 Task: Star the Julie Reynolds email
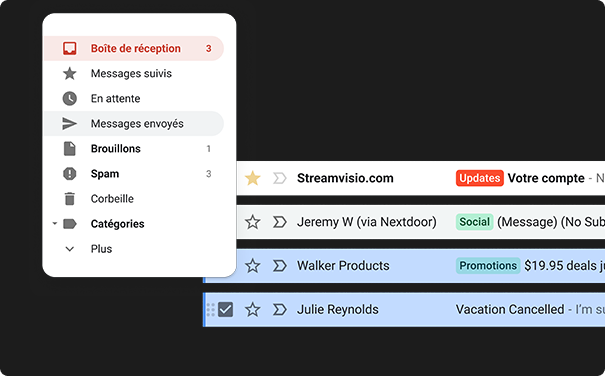[253, 310]
